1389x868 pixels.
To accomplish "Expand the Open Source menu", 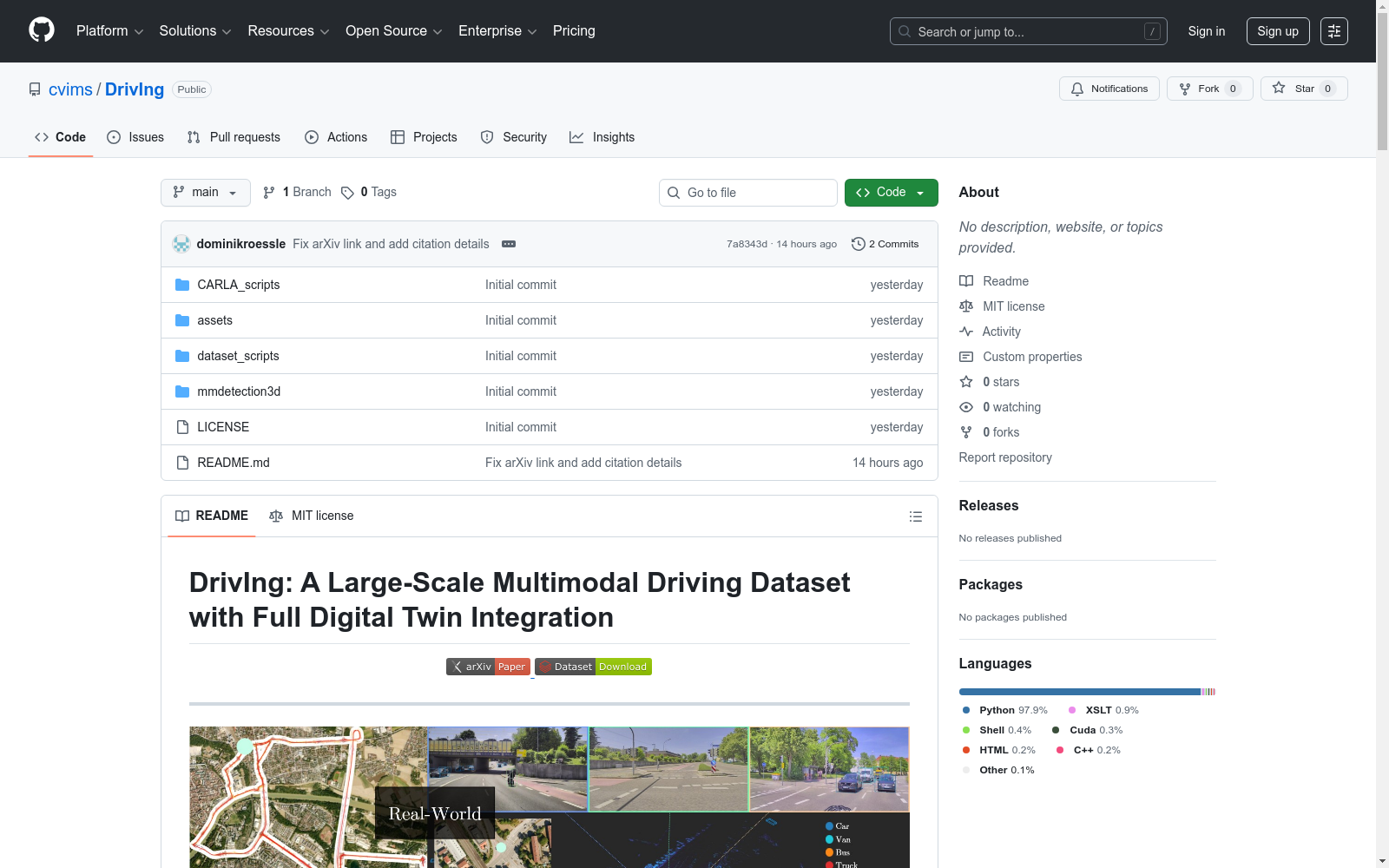I will (394, 31).
